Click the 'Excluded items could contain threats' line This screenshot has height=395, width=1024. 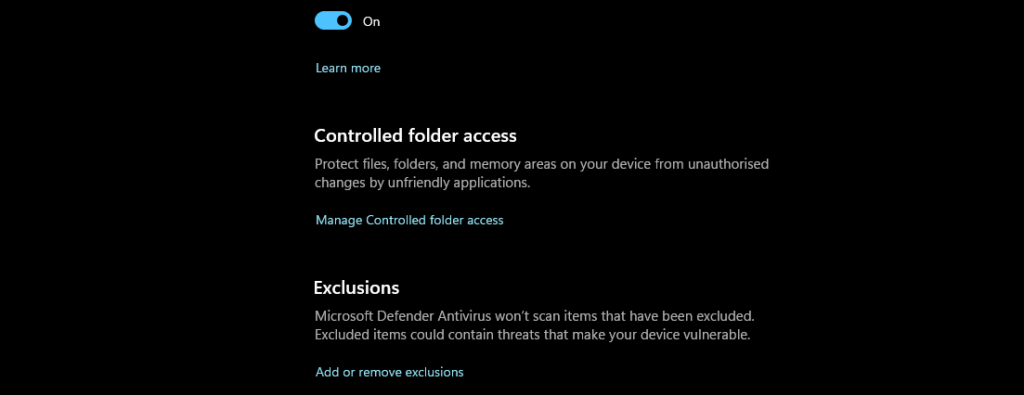(x=533, y=336)
